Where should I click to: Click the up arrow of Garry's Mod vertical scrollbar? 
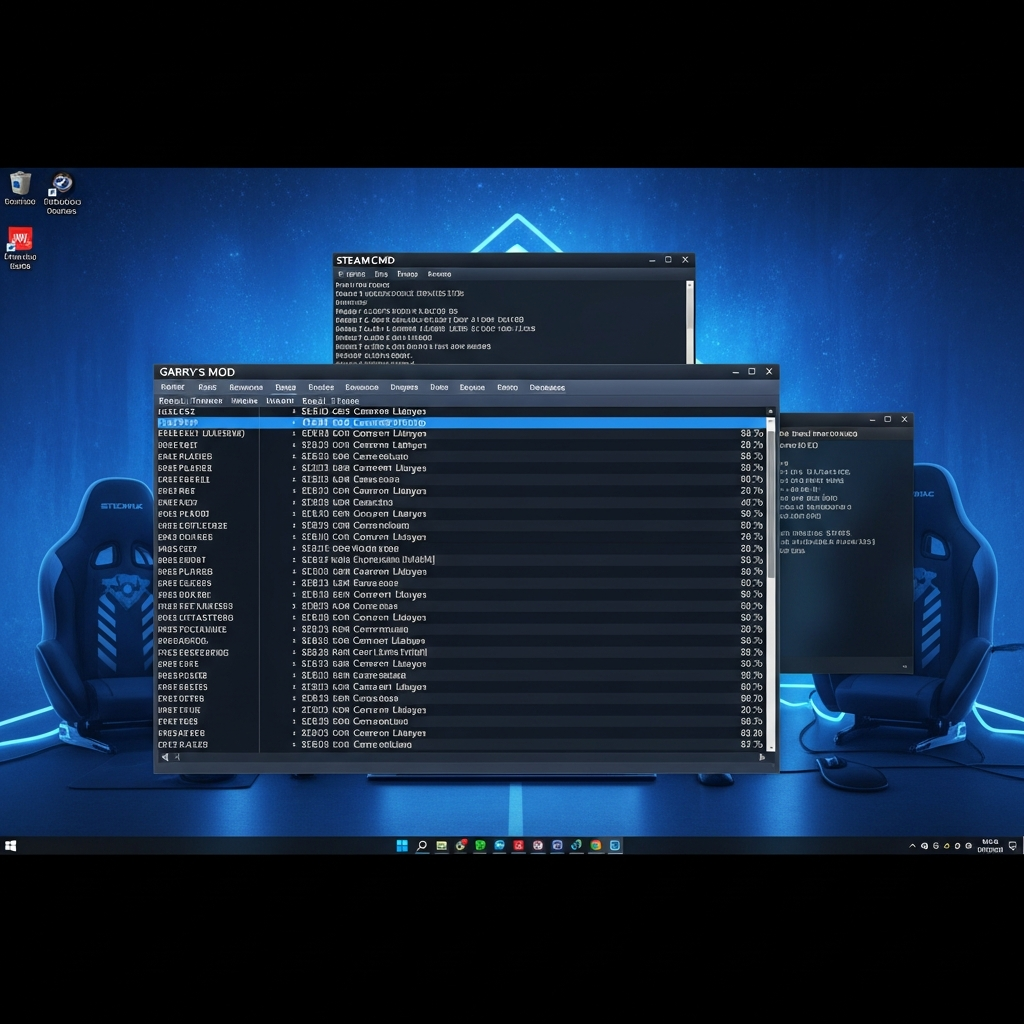pyautogui.click(x=771, y=411)
